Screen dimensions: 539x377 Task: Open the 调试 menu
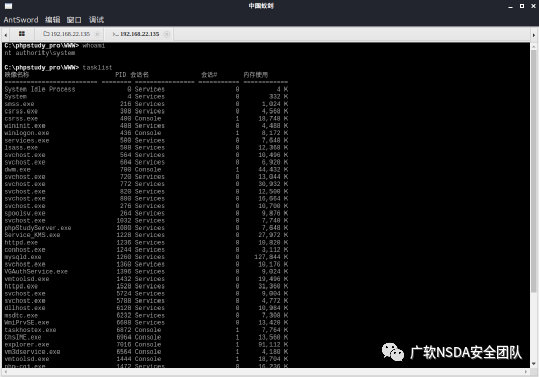pos(96,20)
